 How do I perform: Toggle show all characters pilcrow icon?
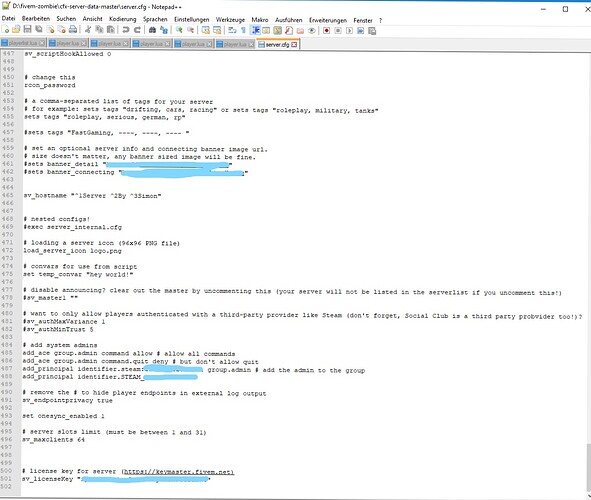coord(243,30)
